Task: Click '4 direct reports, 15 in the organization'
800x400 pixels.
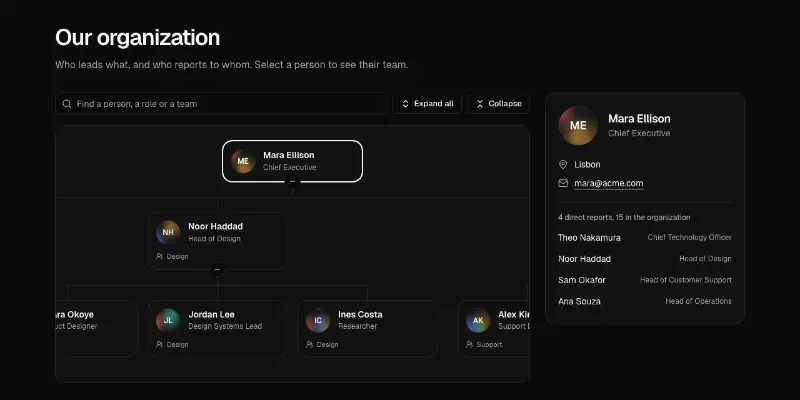Action: (x=624, y=217)
